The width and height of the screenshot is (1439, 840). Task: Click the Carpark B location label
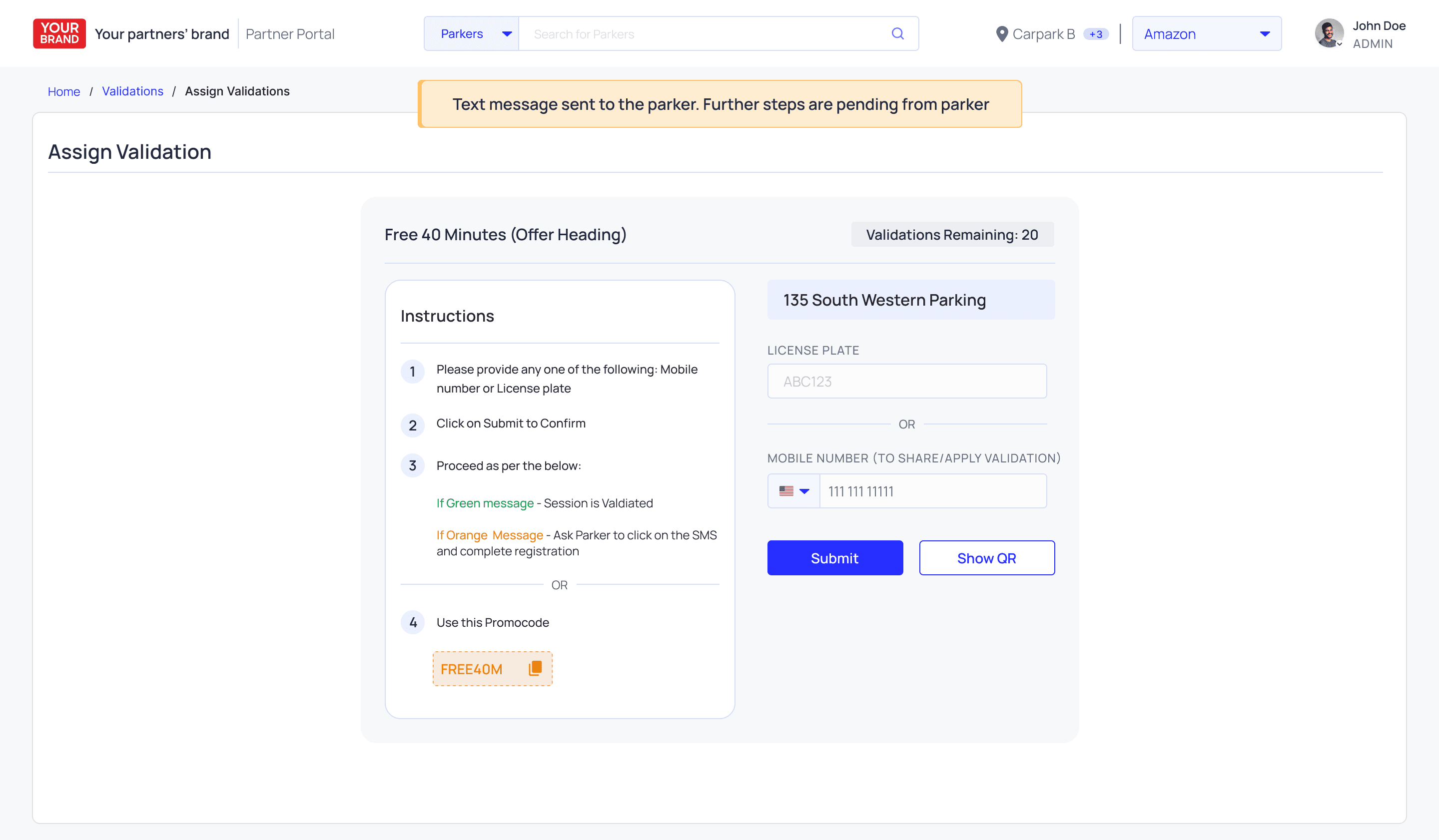pyautogui.click(x=1043, y=34)
